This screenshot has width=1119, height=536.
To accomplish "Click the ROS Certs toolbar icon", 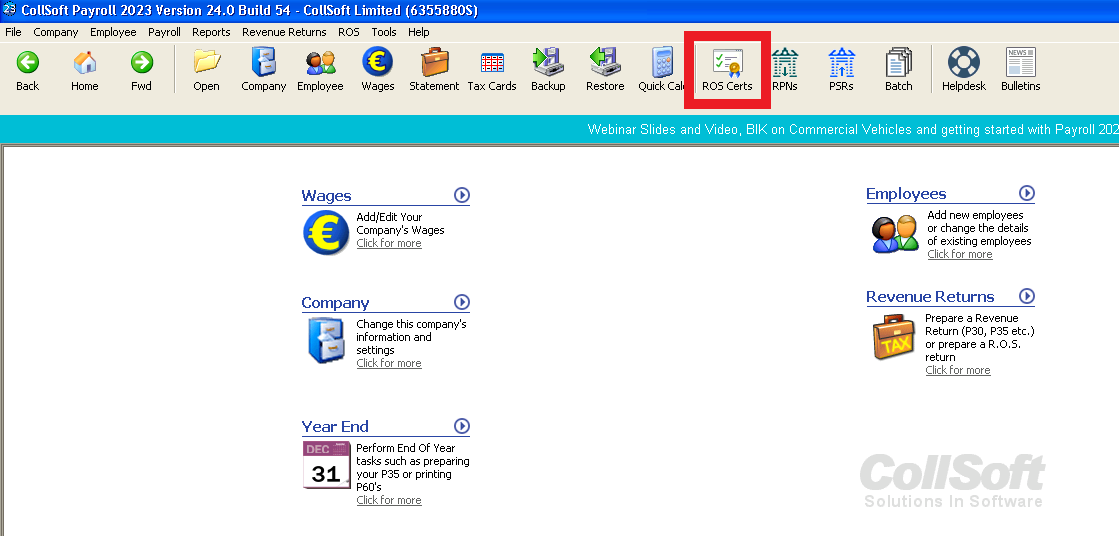I will pyautogui.click(x=726, y=68).
